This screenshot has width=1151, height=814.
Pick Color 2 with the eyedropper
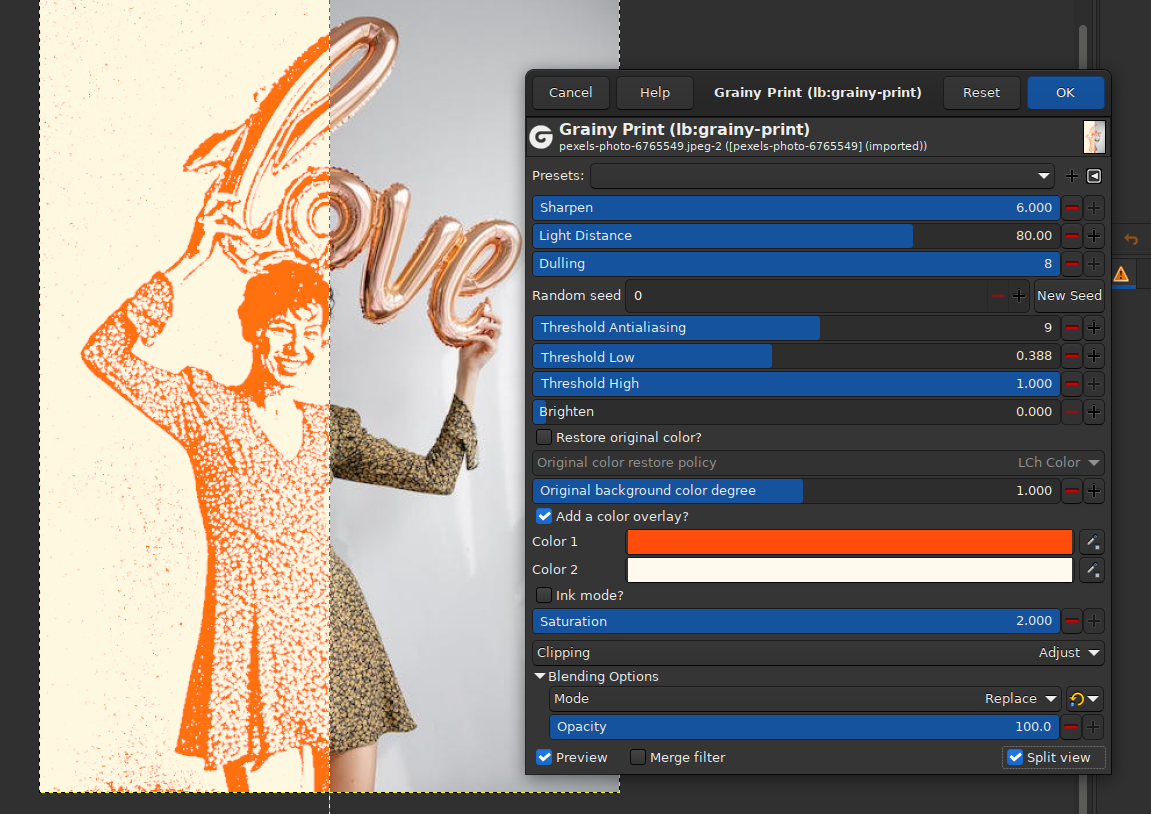pyautogui.click(x=1092, y=570)
